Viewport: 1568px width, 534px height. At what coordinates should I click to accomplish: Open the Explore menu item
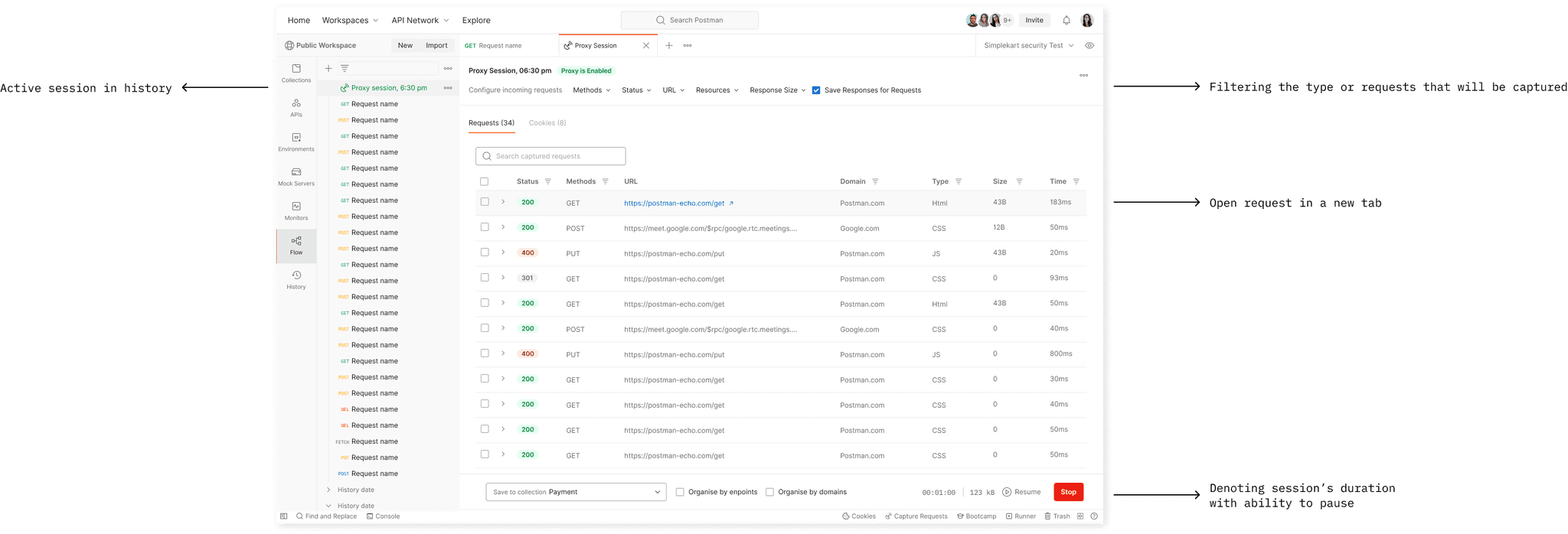tap(476, 21)
